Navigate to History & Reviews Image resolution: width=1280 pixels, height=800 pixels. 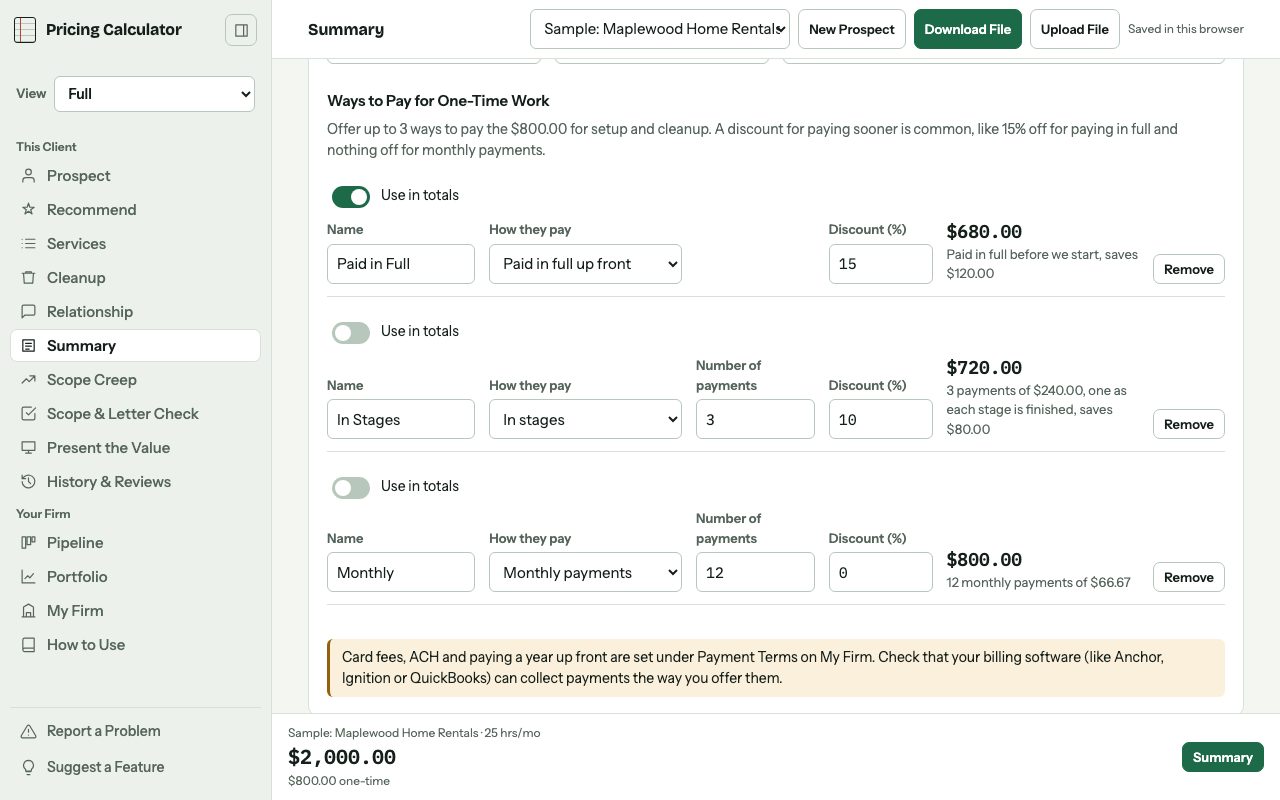[x=135, y=482]
